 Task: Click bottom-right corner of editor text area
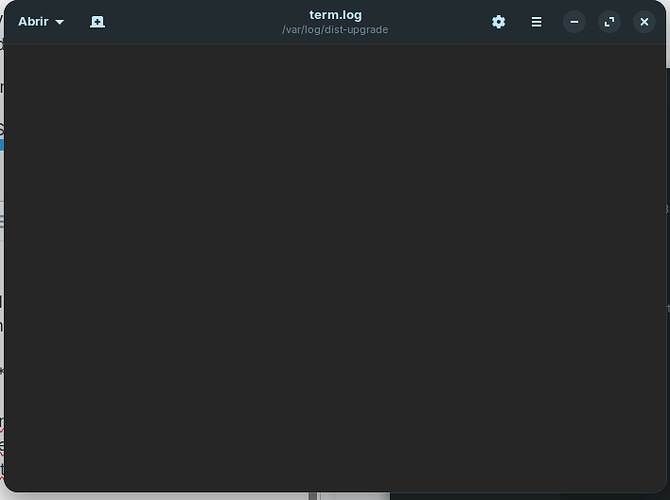pos(658,484)
